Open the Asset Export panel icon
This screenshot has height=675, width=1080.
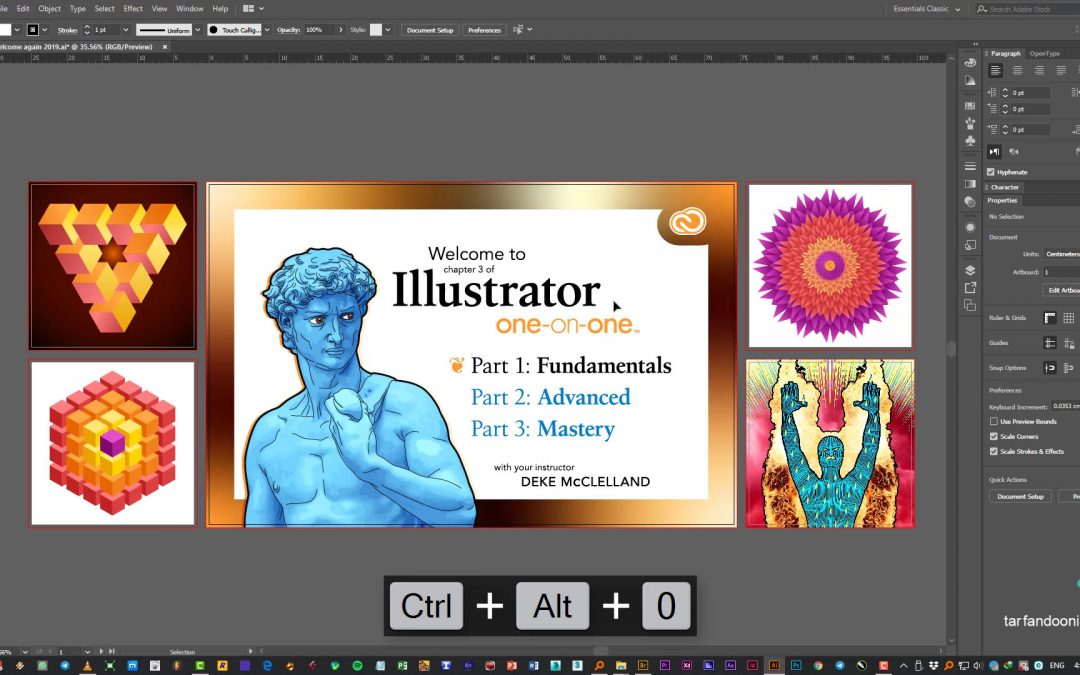click(x=970, y=288)
